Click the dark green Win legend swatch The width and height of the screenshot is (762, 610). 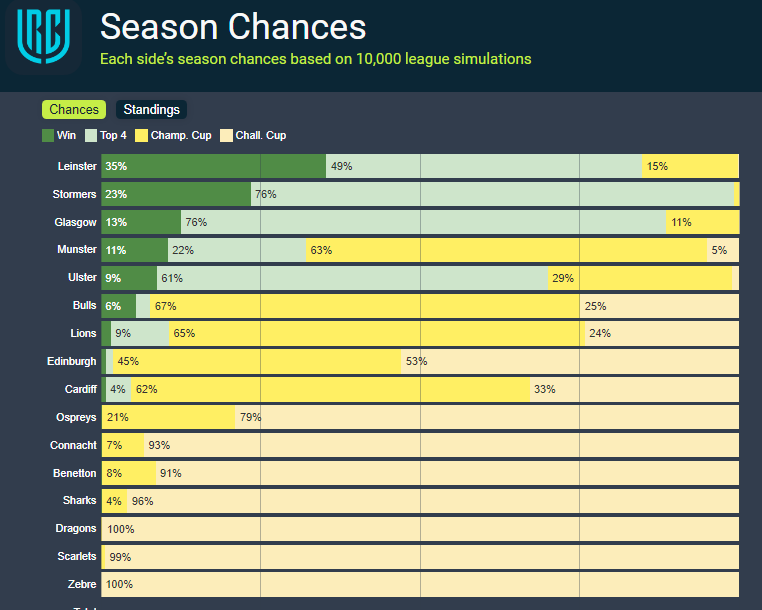click(48, 135)
